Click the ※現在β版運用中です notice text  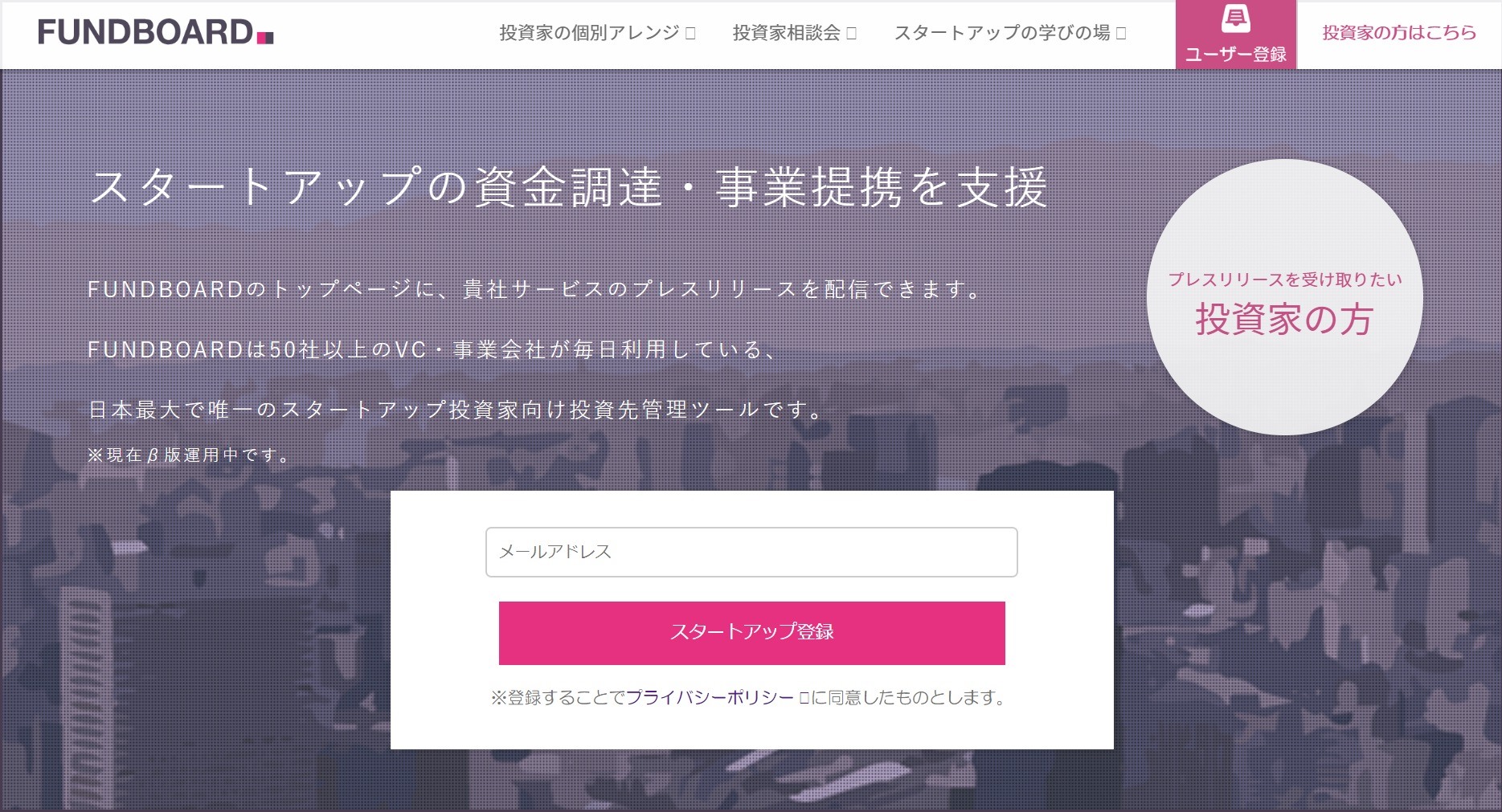pyautogui.click(x=189, y=455)
